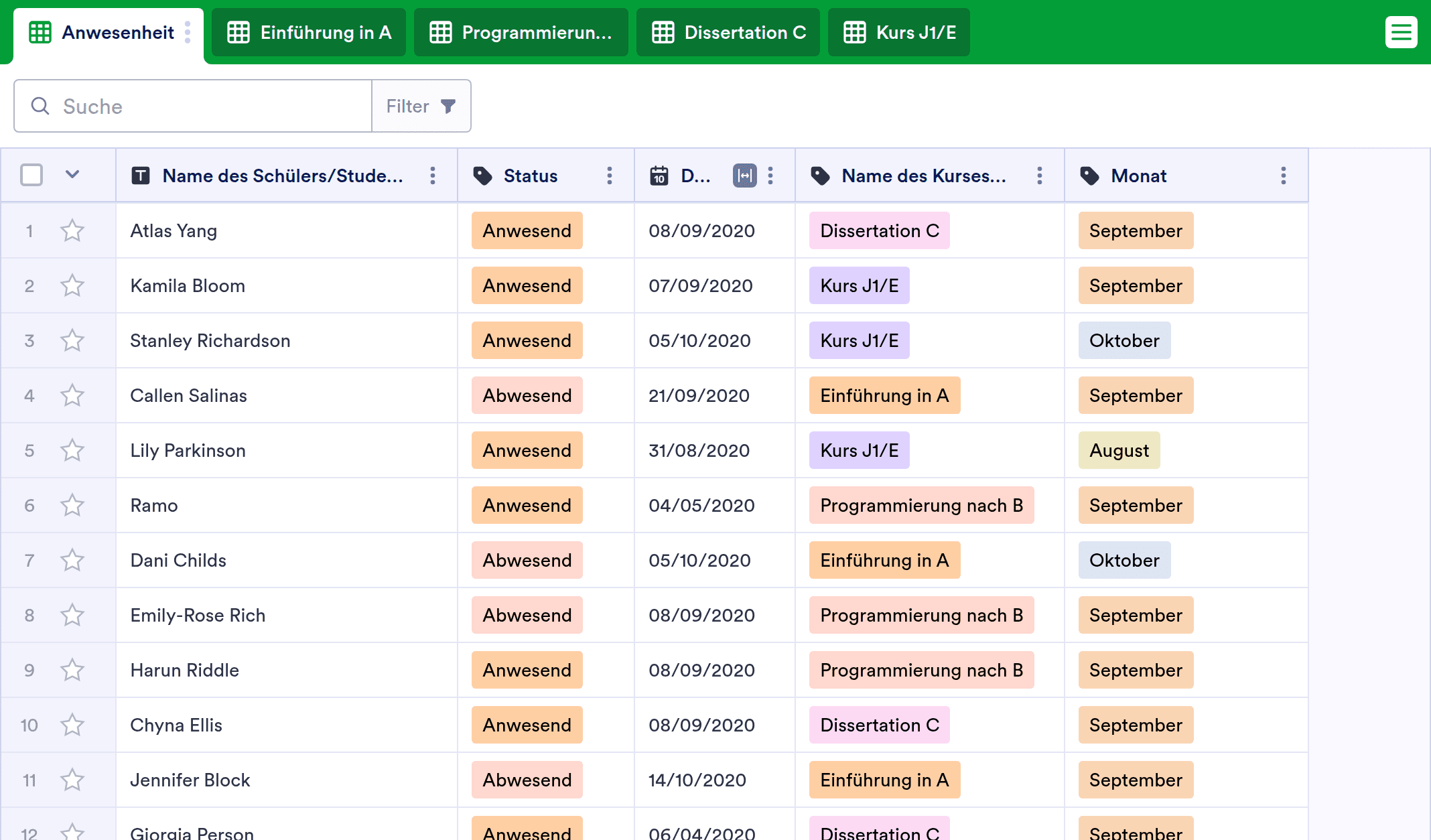
Task: Open the Name des Kurses column options
Action: coord(1039,176)
